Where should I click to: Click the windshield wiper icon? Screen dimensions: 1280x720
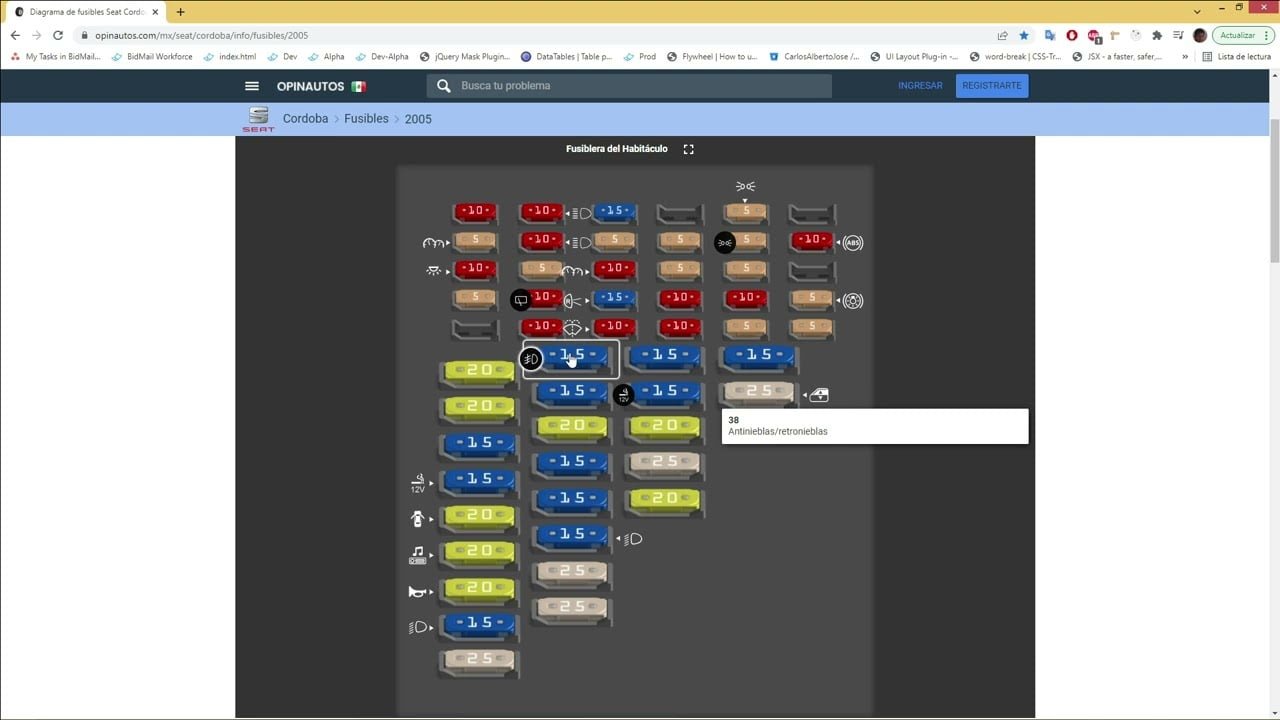572,328
